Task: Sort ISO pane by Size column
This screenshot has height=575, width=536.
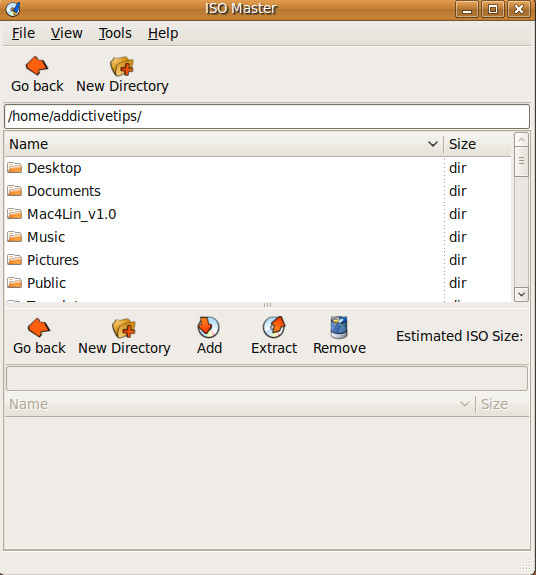Action: coord(502,404)
